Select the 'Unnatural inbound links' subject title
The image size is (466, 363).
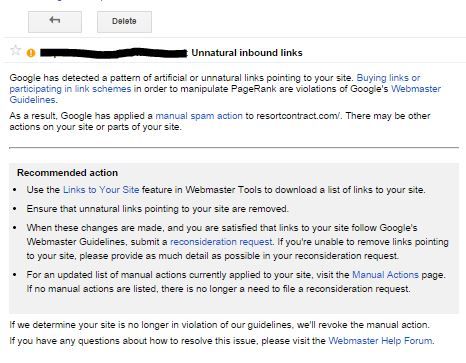pos(247,53)
